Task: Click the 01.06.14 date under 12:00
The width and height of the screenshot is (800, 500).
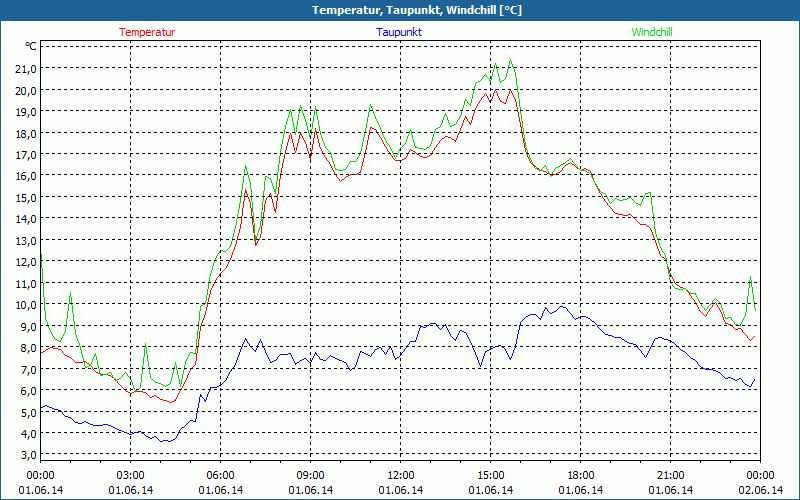Action: pos(401,490)
